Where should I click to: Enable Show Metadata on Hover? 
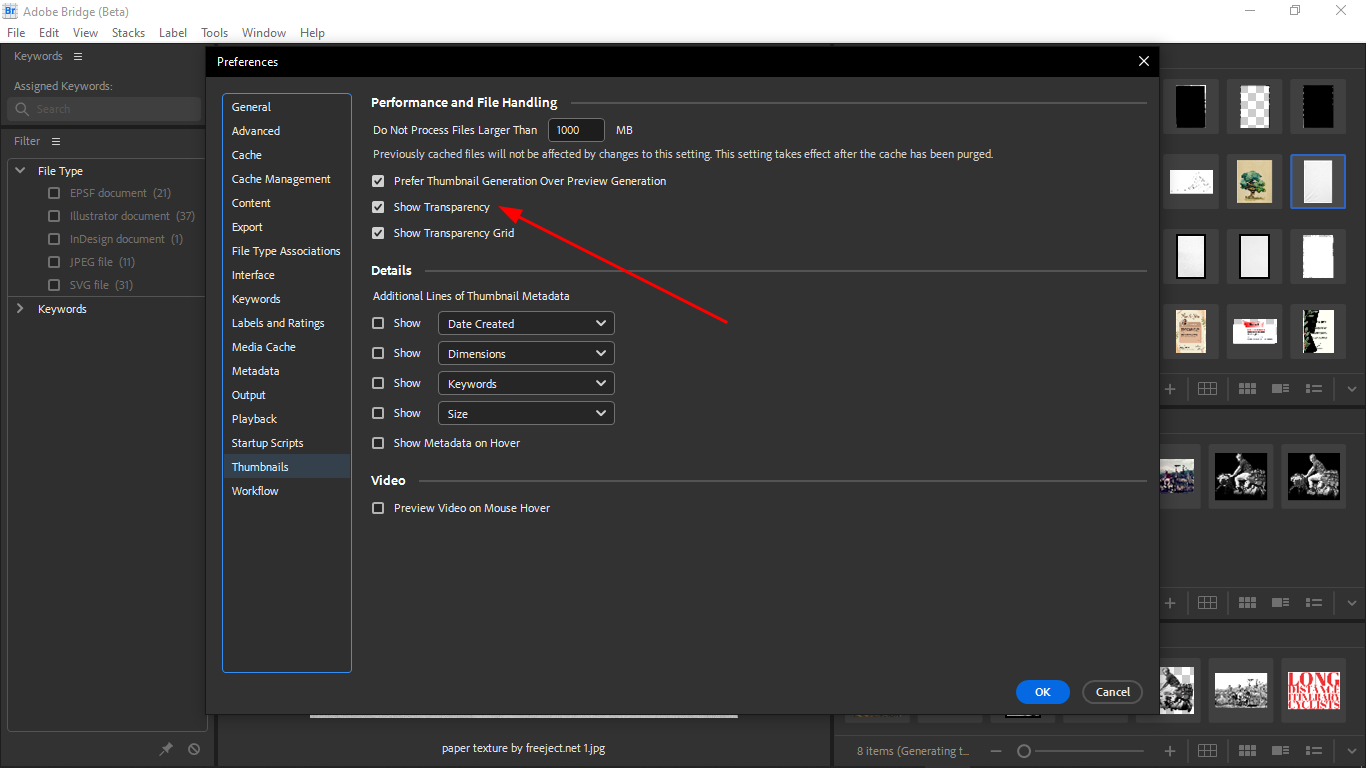pyautogui.click(x=378, y=442)
